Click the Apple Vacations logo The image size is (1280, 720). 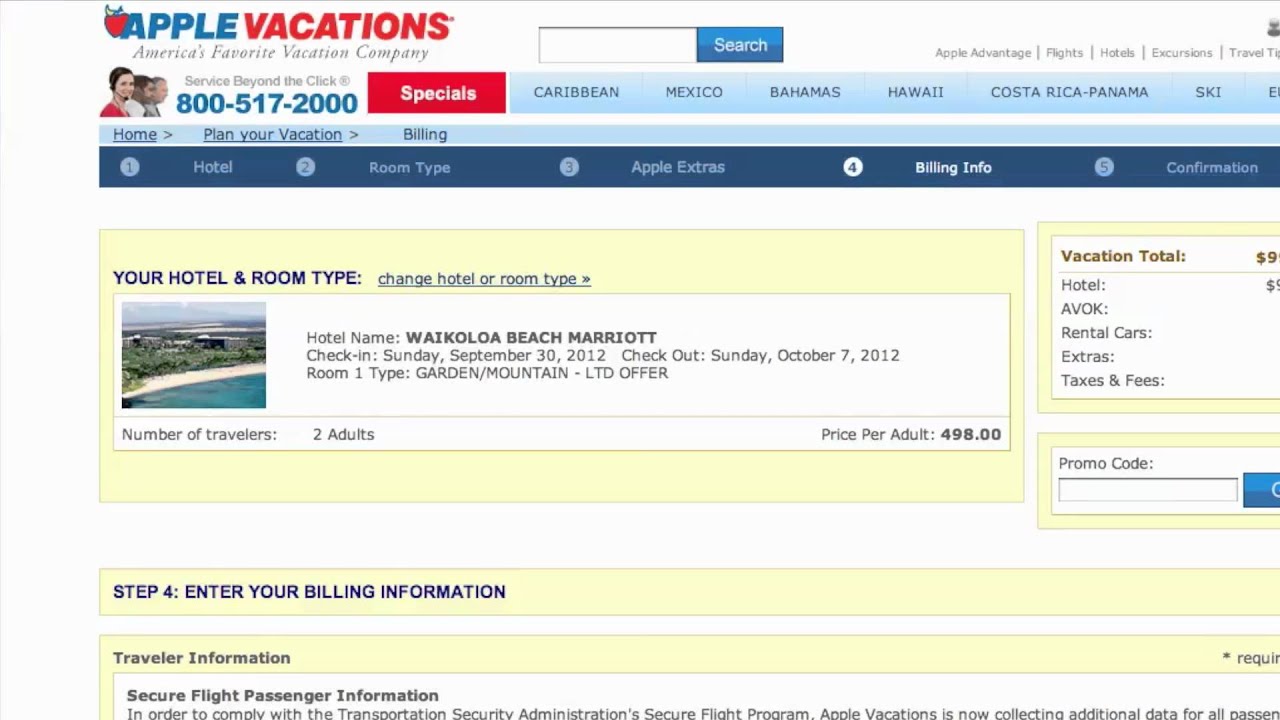click(279, 33)
